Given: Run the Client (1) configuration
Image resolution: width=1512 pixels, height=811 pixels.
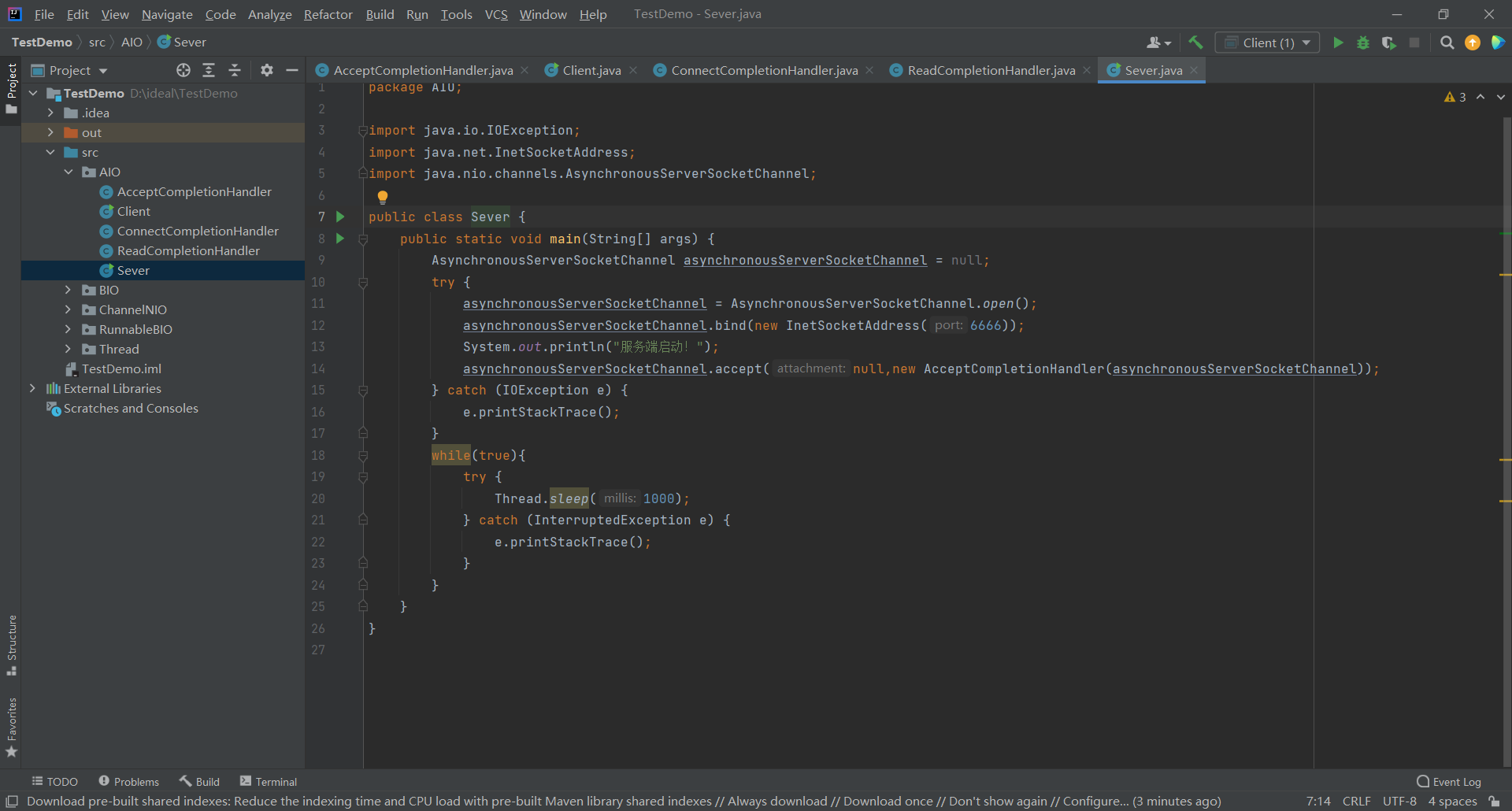Looking at the screenshot, I should click(1337, 43).
